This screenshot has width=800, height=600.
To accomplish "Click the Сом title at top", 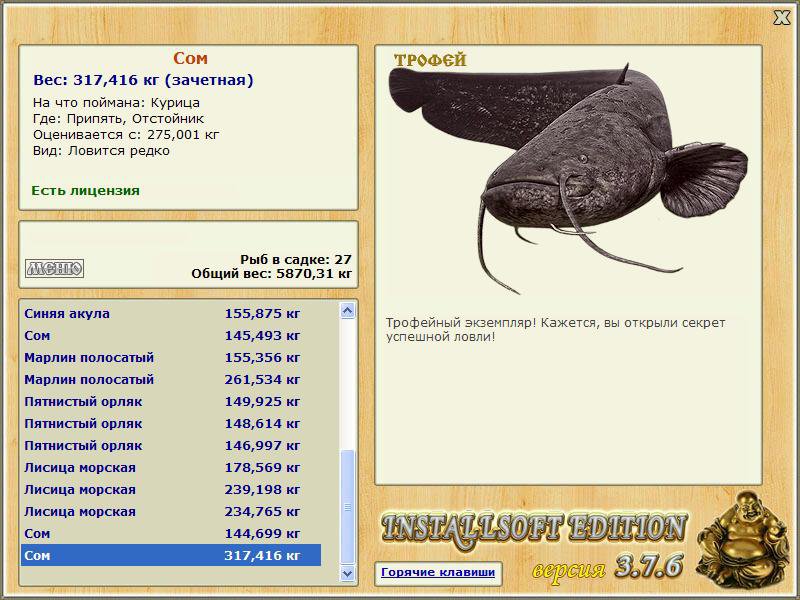I will pos(190,58).
